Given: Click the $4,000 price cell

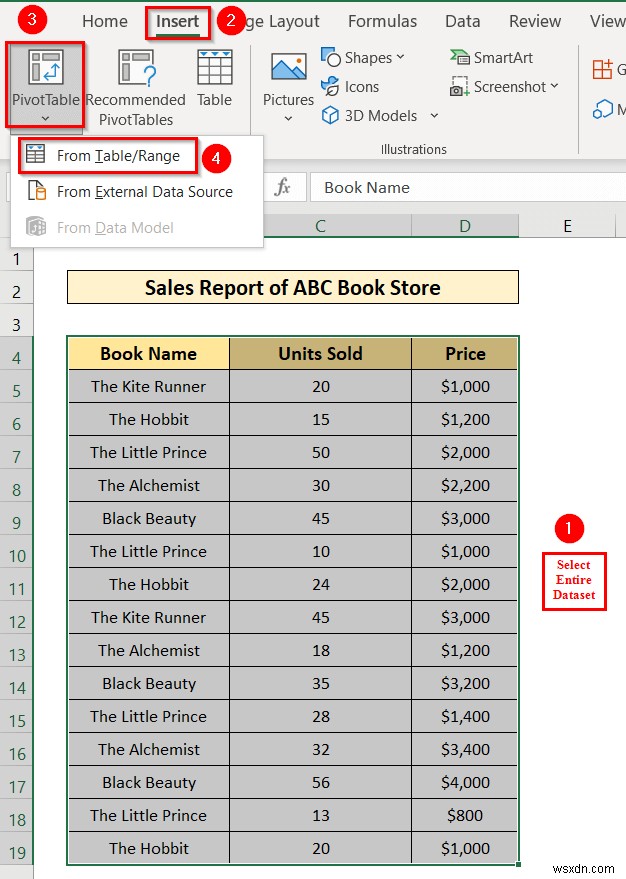Looking at the screenshot, I should click(465, 783).
